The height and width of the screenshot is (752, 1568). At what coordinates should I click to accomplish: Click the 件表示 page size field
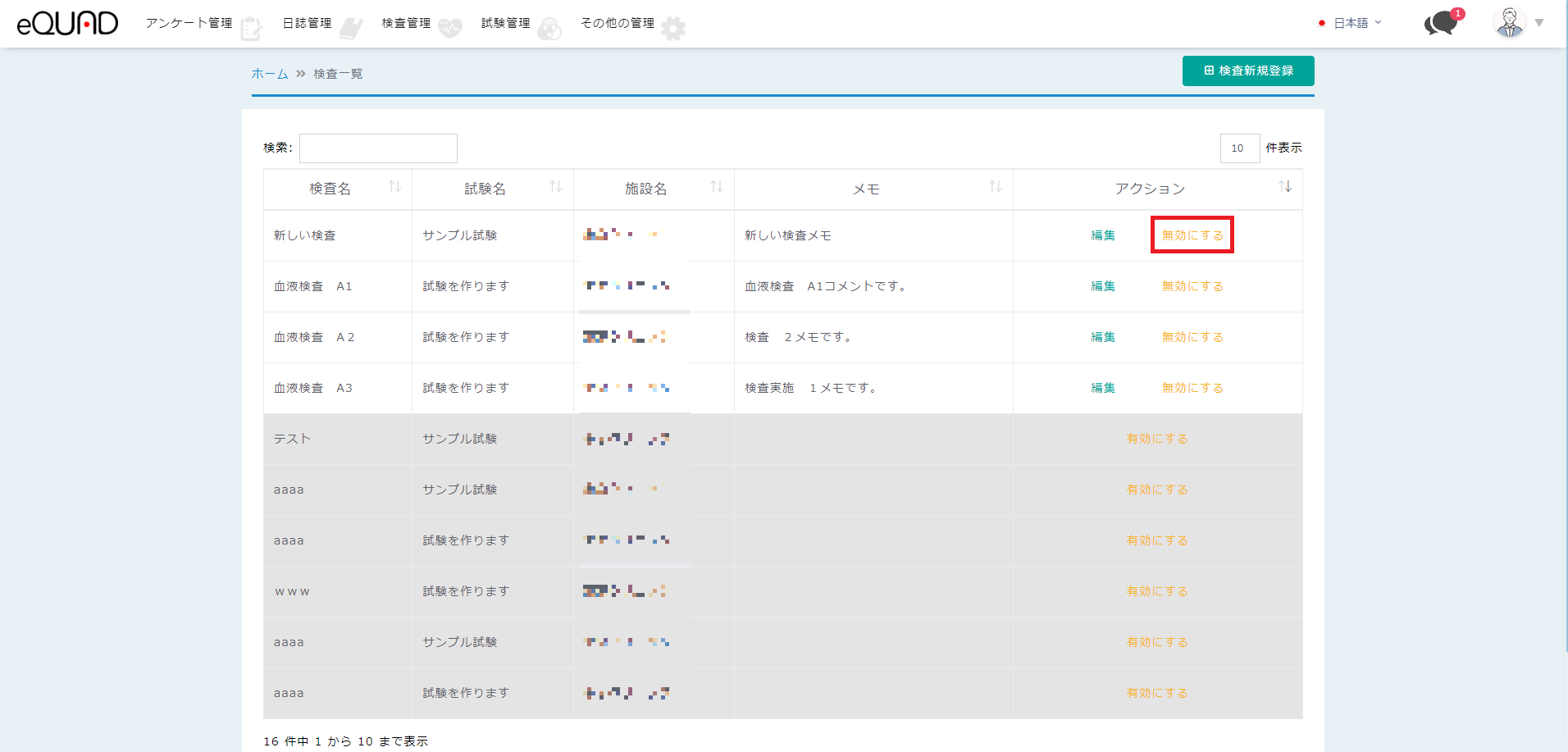(x=1238, y=148)
